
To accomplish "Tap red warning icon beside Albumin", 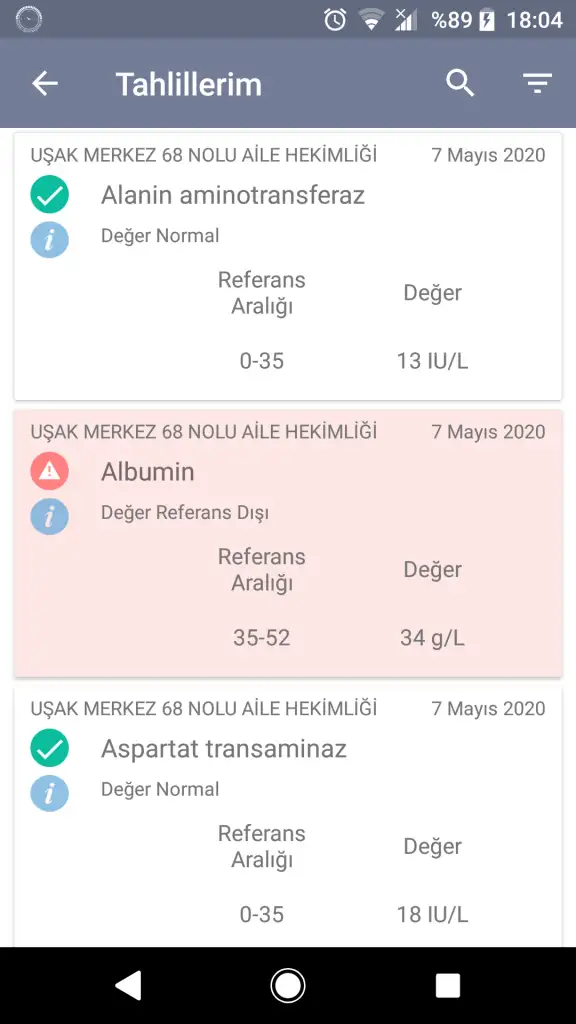I will tap(50, 471).
